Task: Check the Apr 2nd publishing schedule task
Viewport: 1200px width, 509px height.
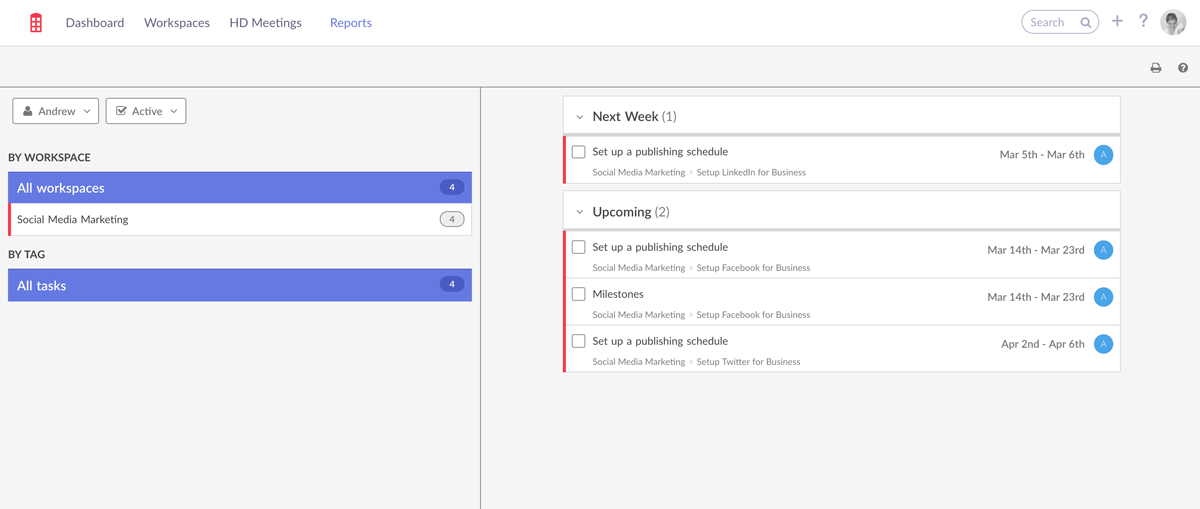Action: (x=578, y=341)
